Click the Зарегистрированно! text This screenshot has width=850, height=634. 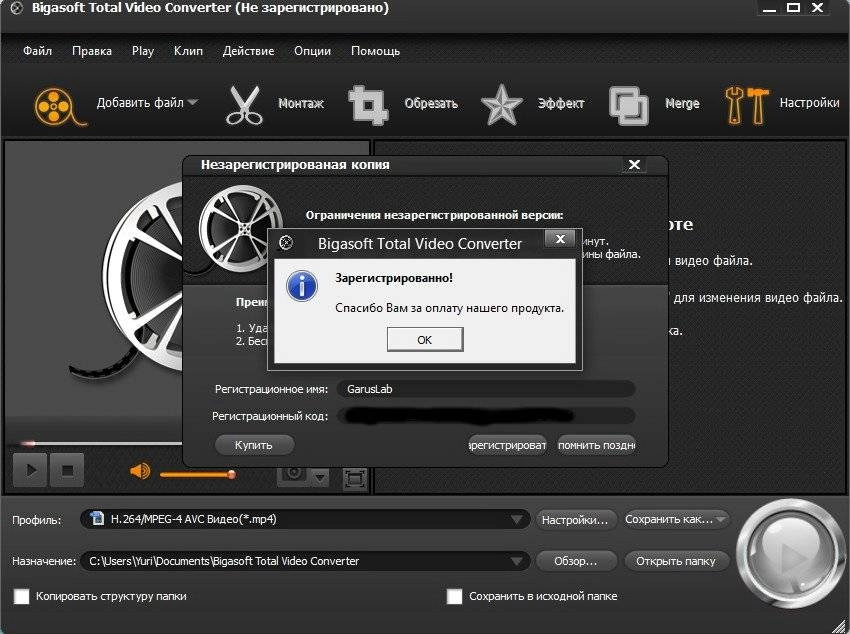(394, 278)
